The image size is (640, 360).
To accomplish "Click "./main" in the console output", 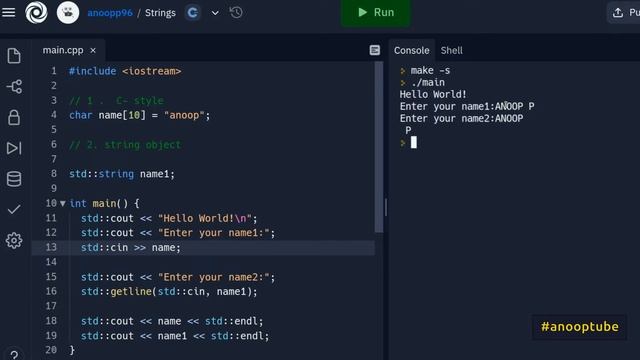I will tap(428, 82).
